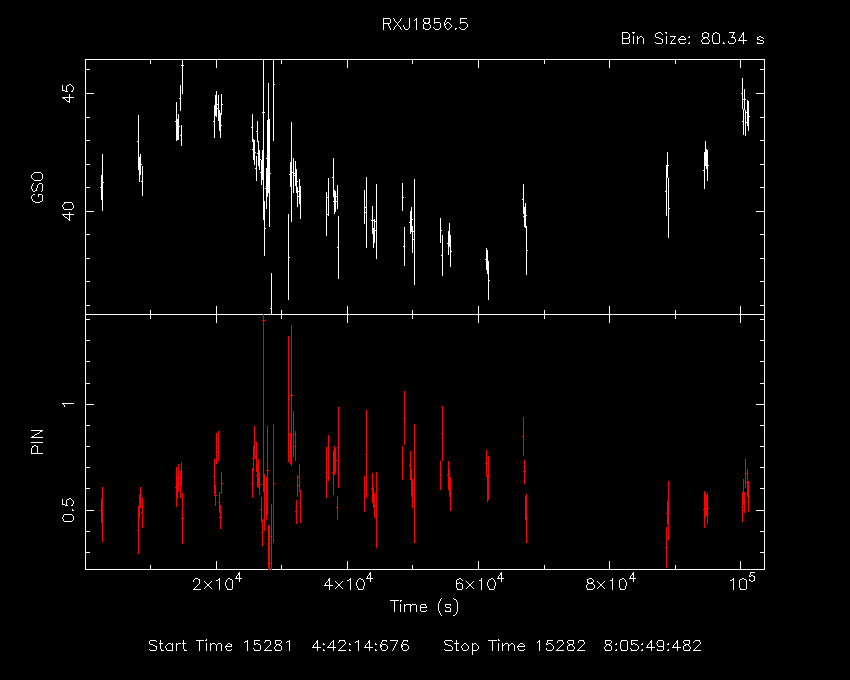Click the 45 tick label on GSO axis
The height and width of the screenshot is (680, 850).
point(69,93)
